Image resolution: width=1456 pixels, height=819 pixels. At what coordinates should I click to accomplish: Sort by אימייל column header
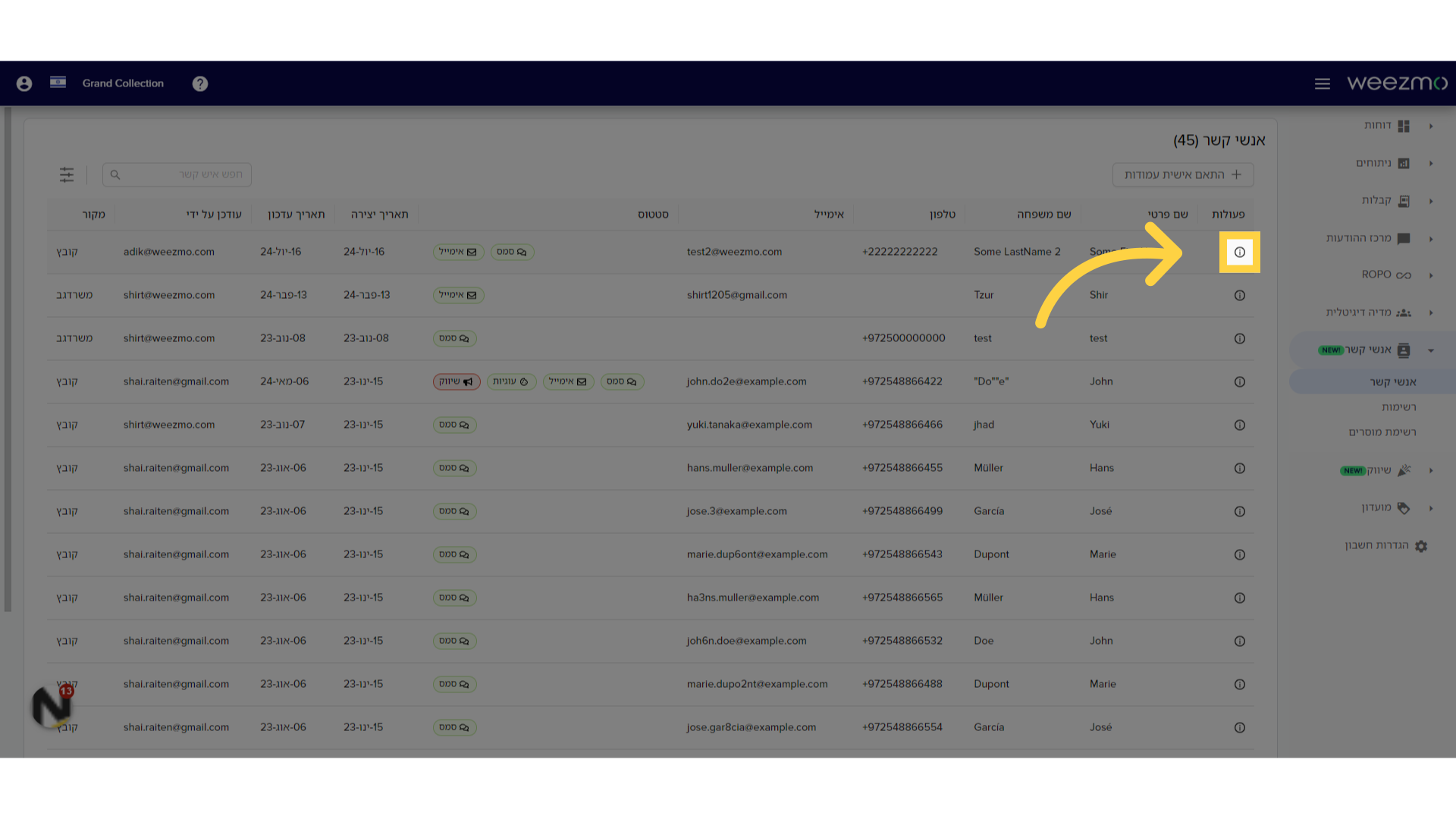point(829,215)
